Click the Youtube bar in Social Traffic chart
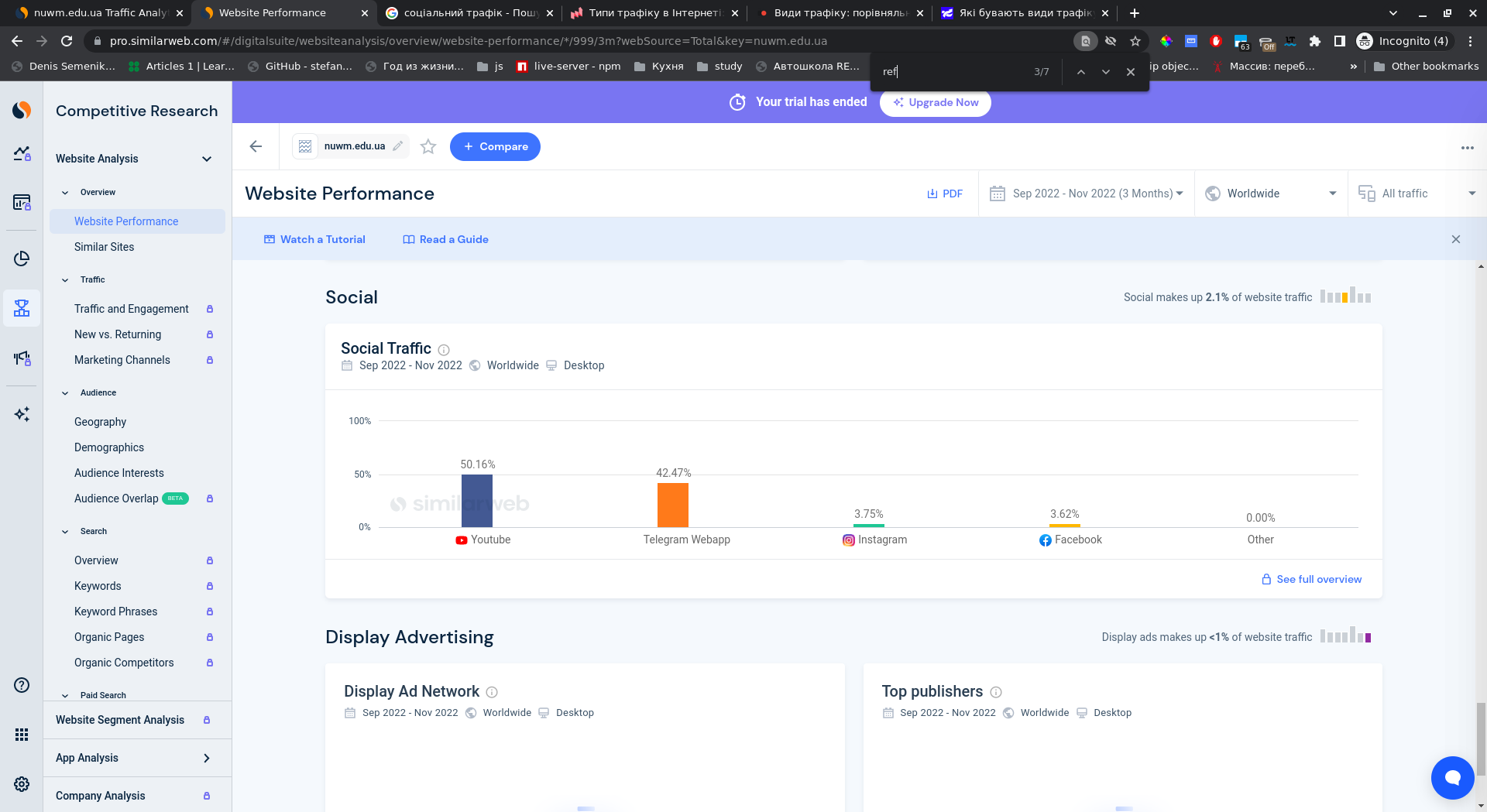Image resolution: width=1487 pixels, height=812 pixels. click(477, 500)
